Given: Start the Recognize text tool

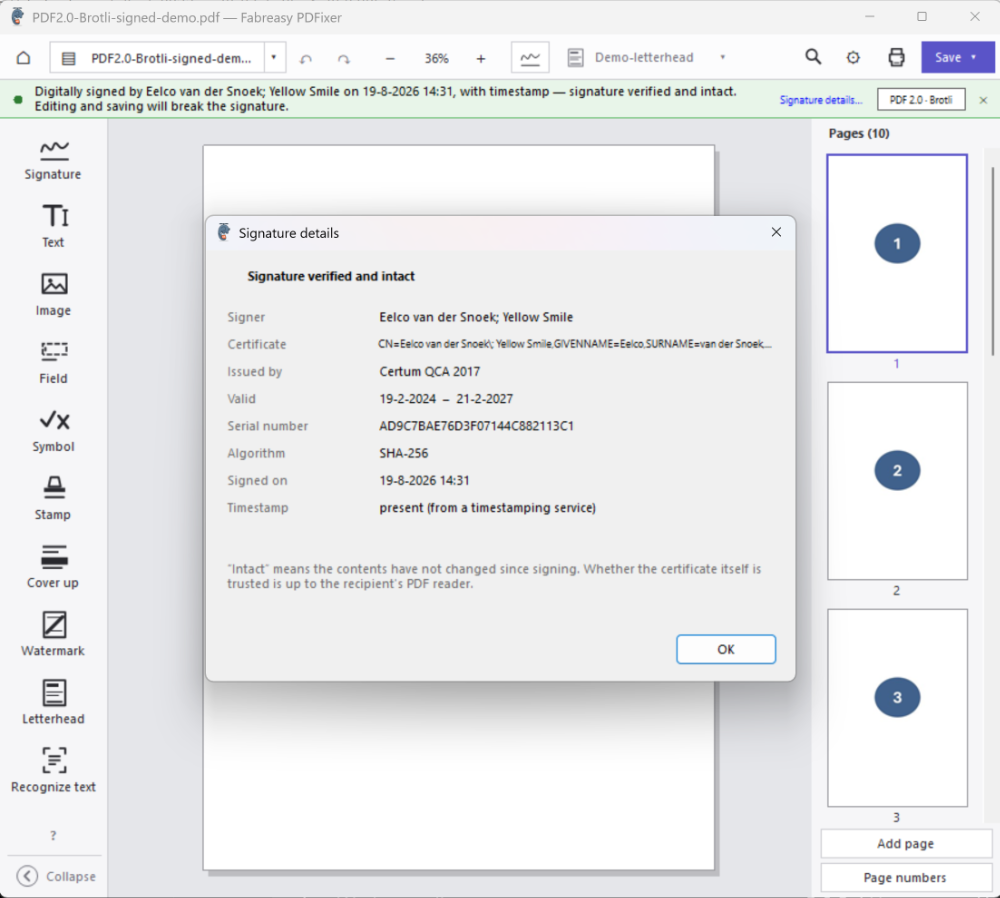Looking at the screenshot, I should (53, 770).
